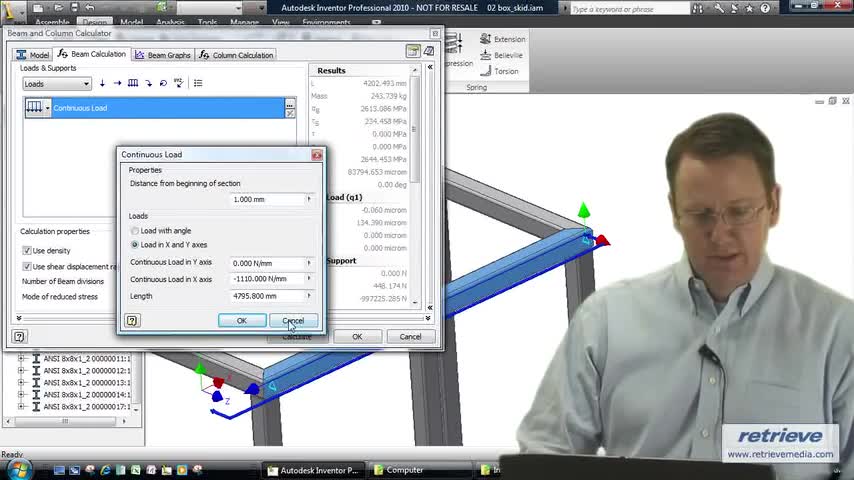Screen dimensions: 854x480
Task: Open load type dropdown on Continuous Load row
Action: coord(47,108)
